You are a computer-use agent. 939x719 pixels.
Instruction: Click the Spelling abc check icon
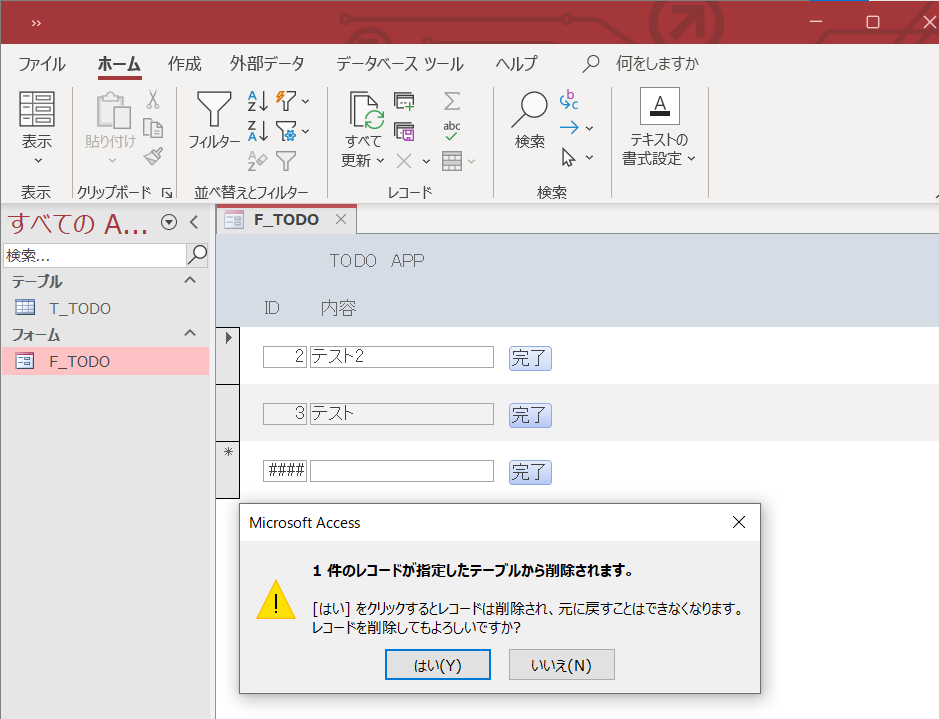452,131
